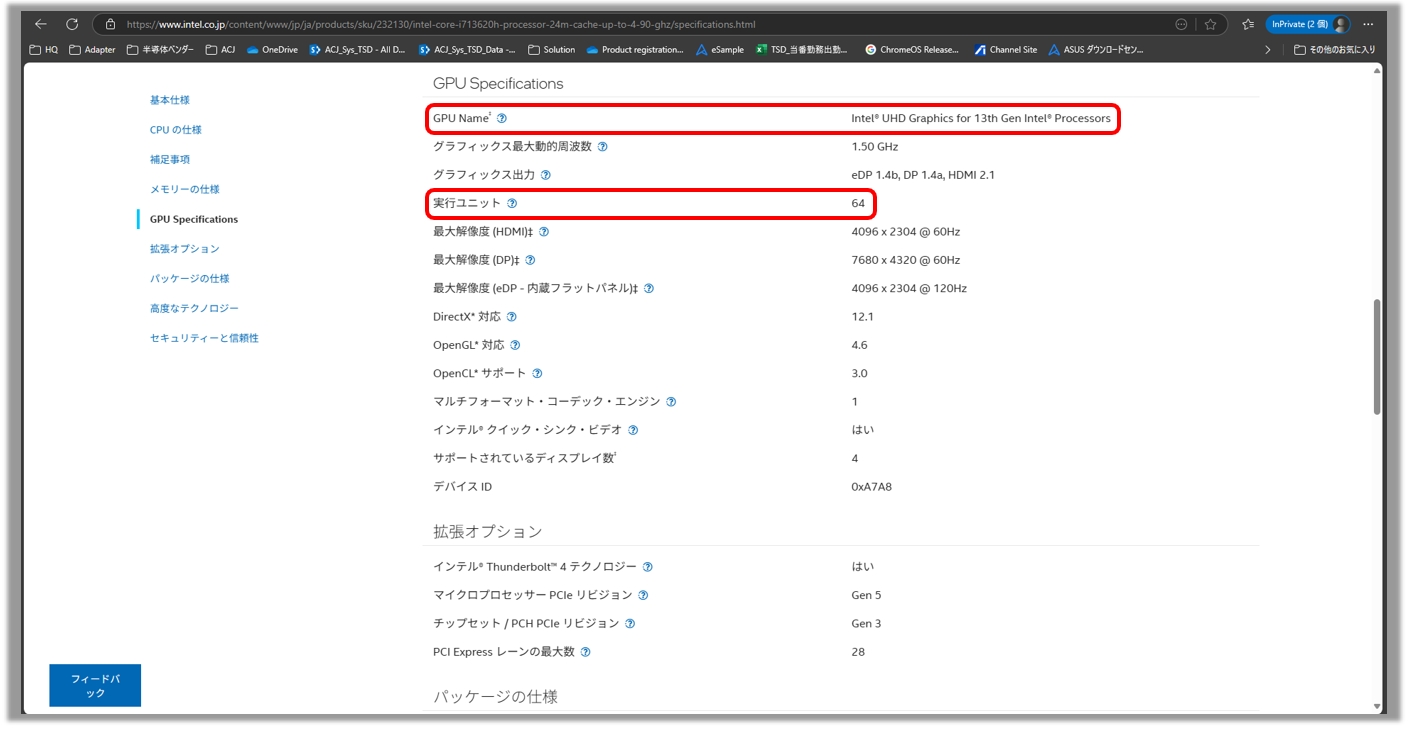Jump to 拡張オプション in sidebar
The image size is (1409, 731).
pyautogui.click(x=185, y=249)
